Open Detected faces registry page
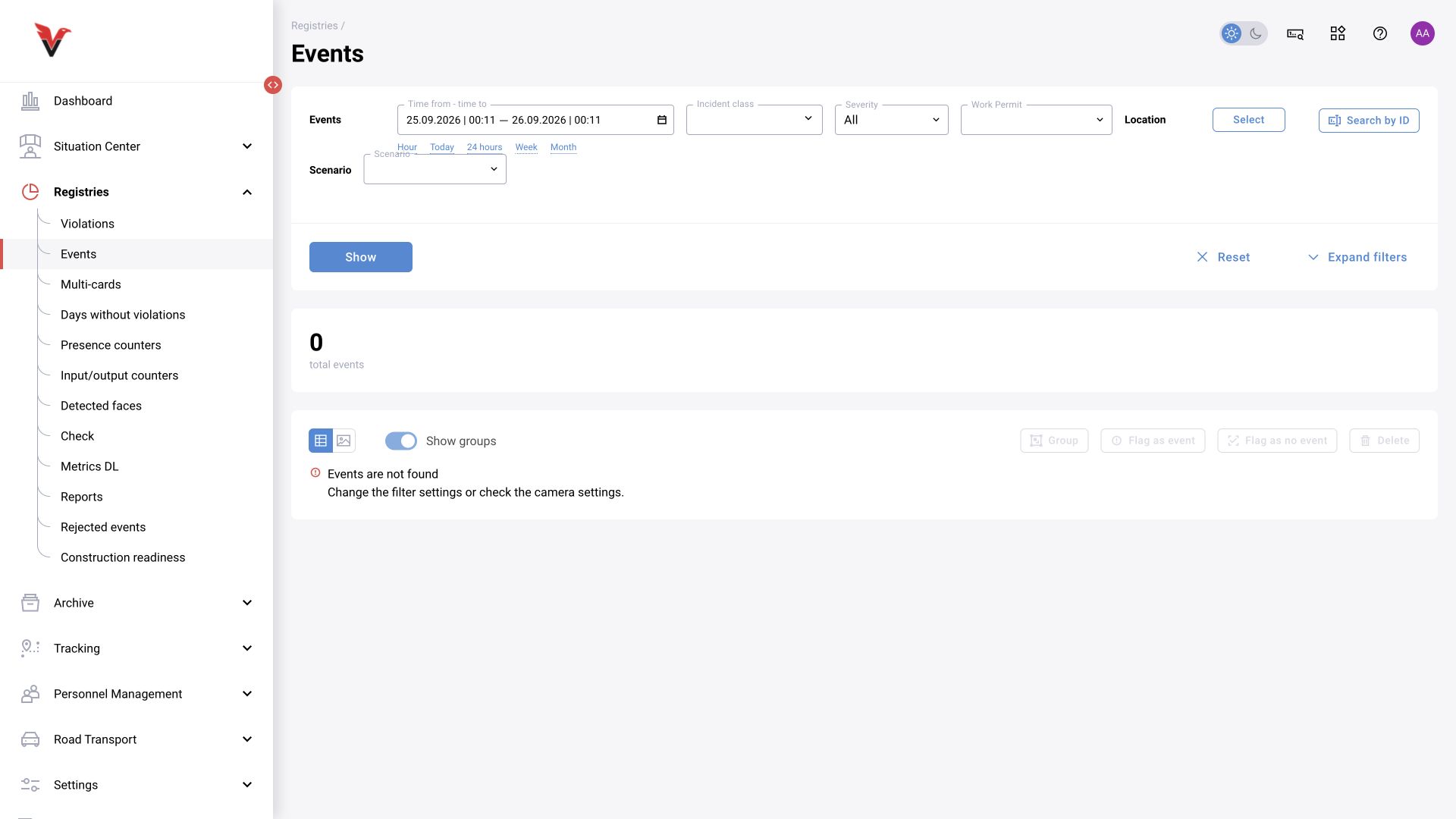1456x819 pixels. tap(101, 406)
